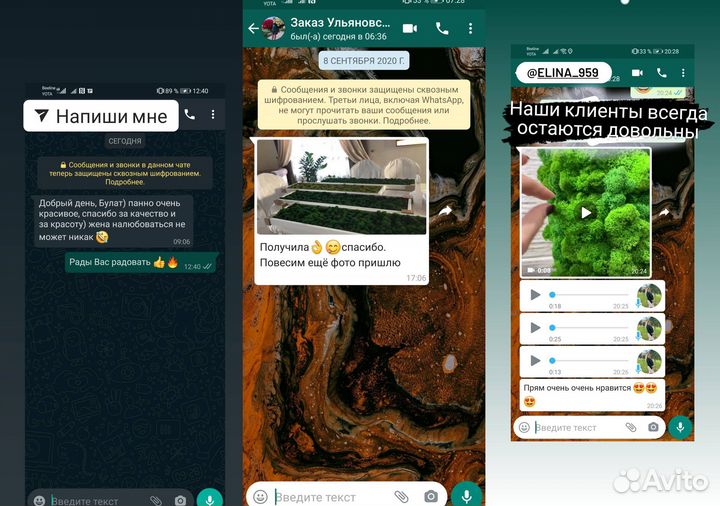Viewport: 720px width, 506px height.
Task: Open three-dot menu in the ELINA_959 chat
Action: click(x=683, y=73)
